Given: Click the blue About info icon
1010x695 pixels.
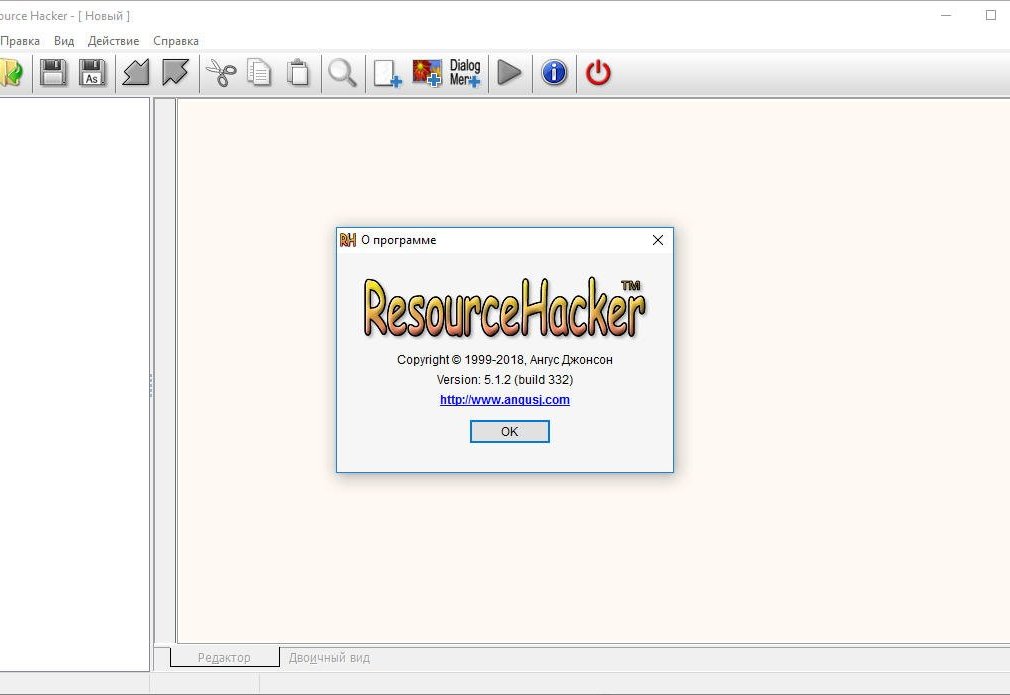Looking at the screenshot, I should (554, 73).
